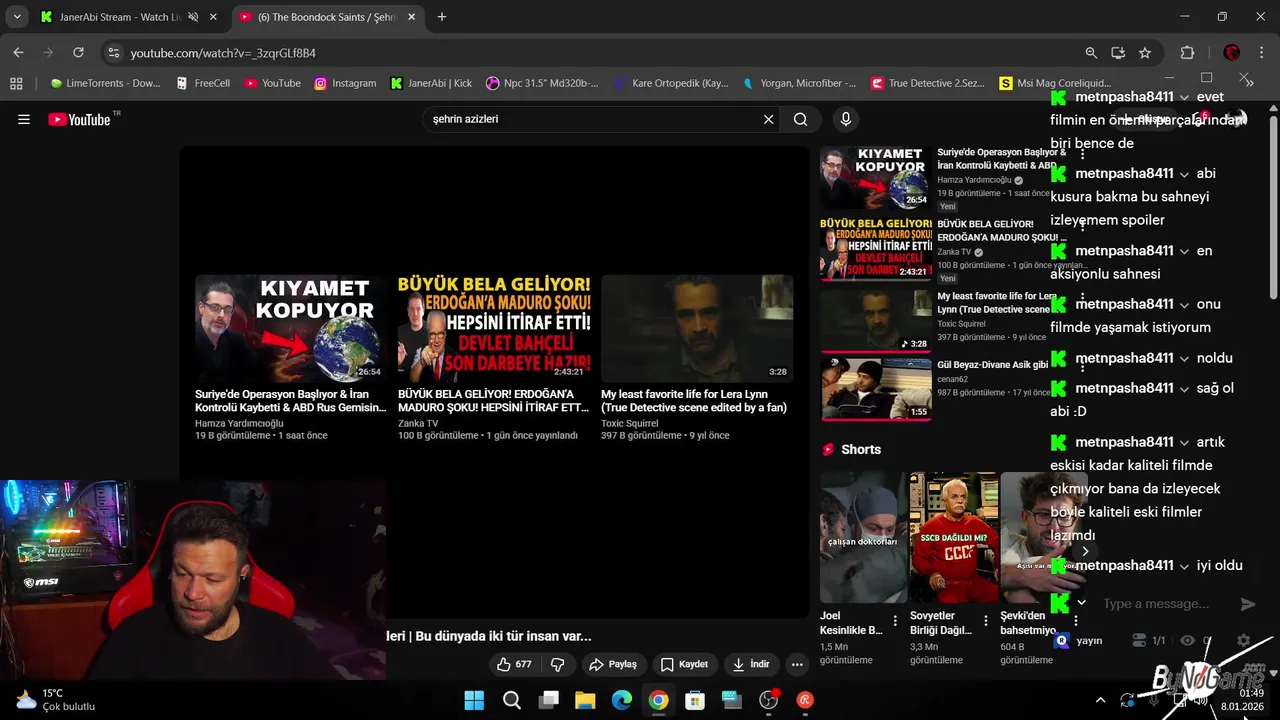The image size is (1280, 720).
Task: Play end-screen video BÜYÜK BELA GELİYOR
Action: point(494,329)
